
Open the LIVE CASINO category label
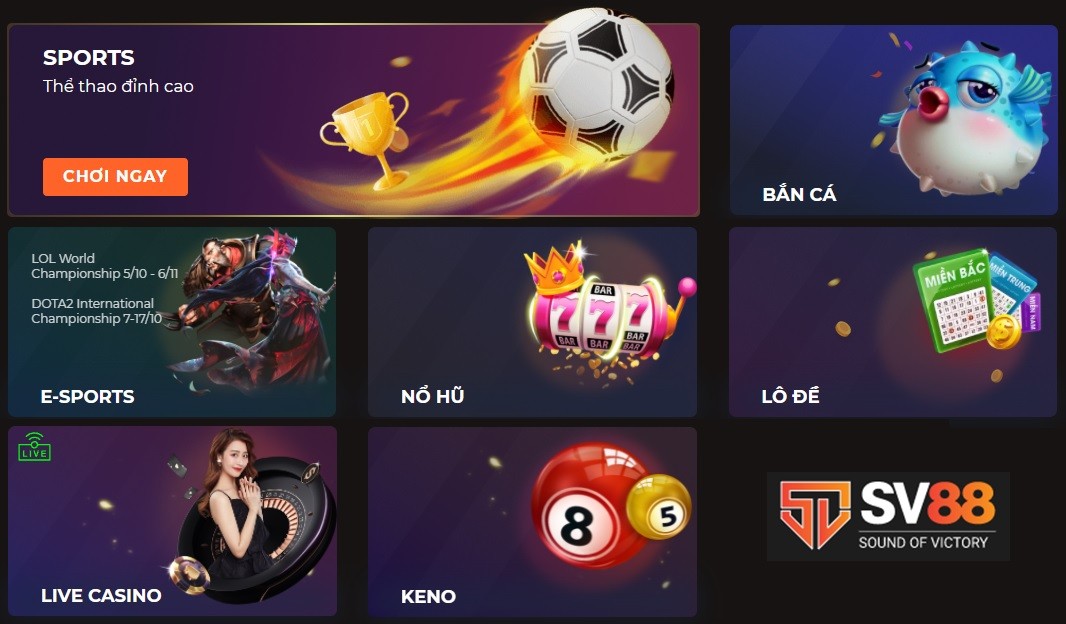(x=101, y=595)
